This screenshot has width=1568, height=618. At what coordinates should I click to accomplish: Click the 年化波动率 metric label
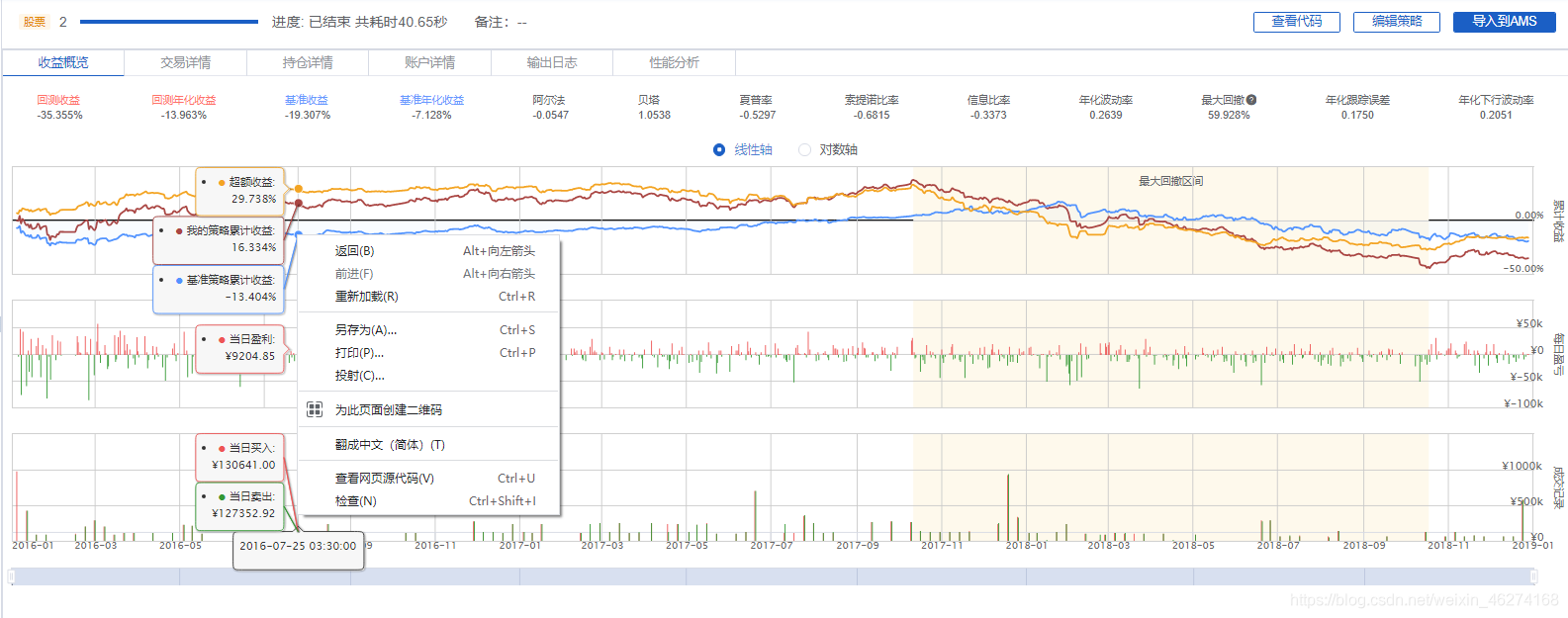click(1106, 100)
